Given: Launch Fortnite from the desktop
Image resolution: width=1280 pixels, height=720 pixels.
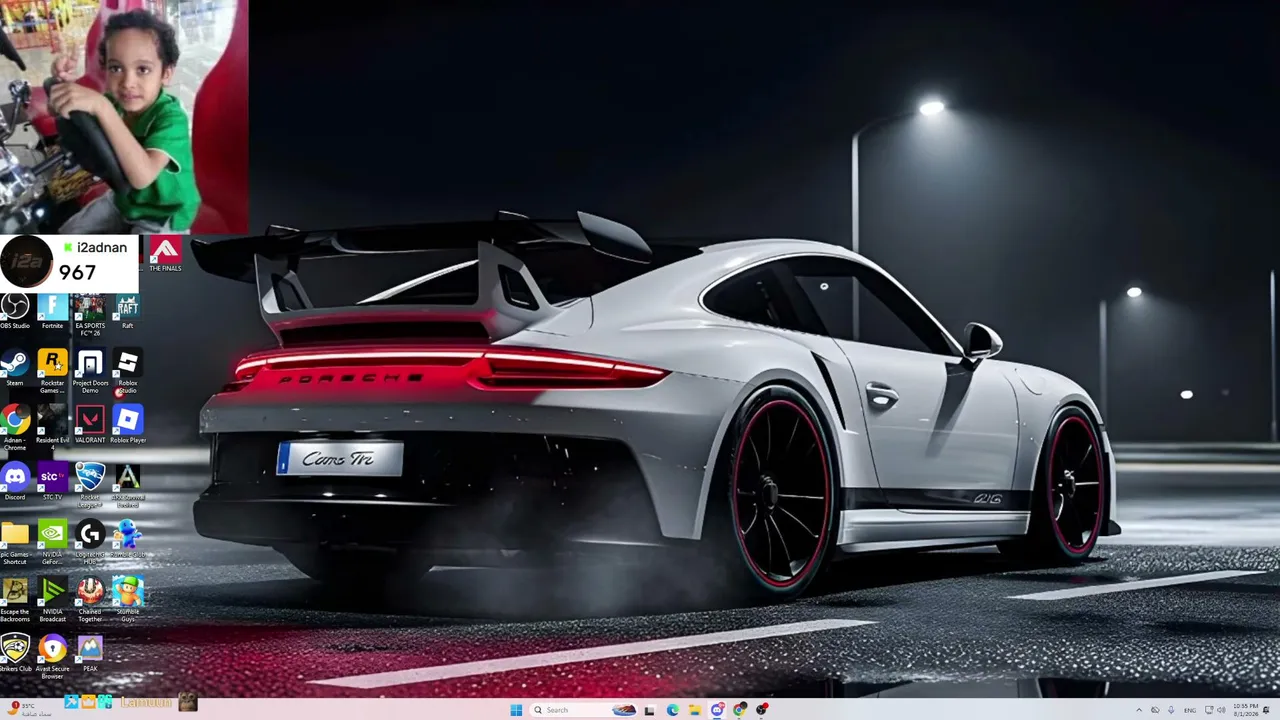Looking at the screenshot, I should [x=52, y=311].
